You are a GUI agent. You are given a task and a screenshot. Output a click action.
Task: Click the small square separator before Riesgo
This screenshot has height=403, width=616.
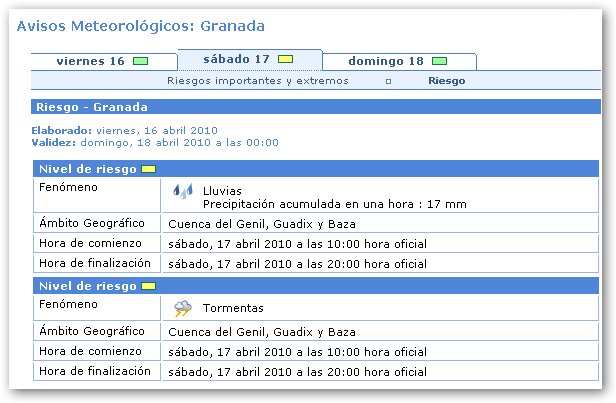[x=388, y=80]
